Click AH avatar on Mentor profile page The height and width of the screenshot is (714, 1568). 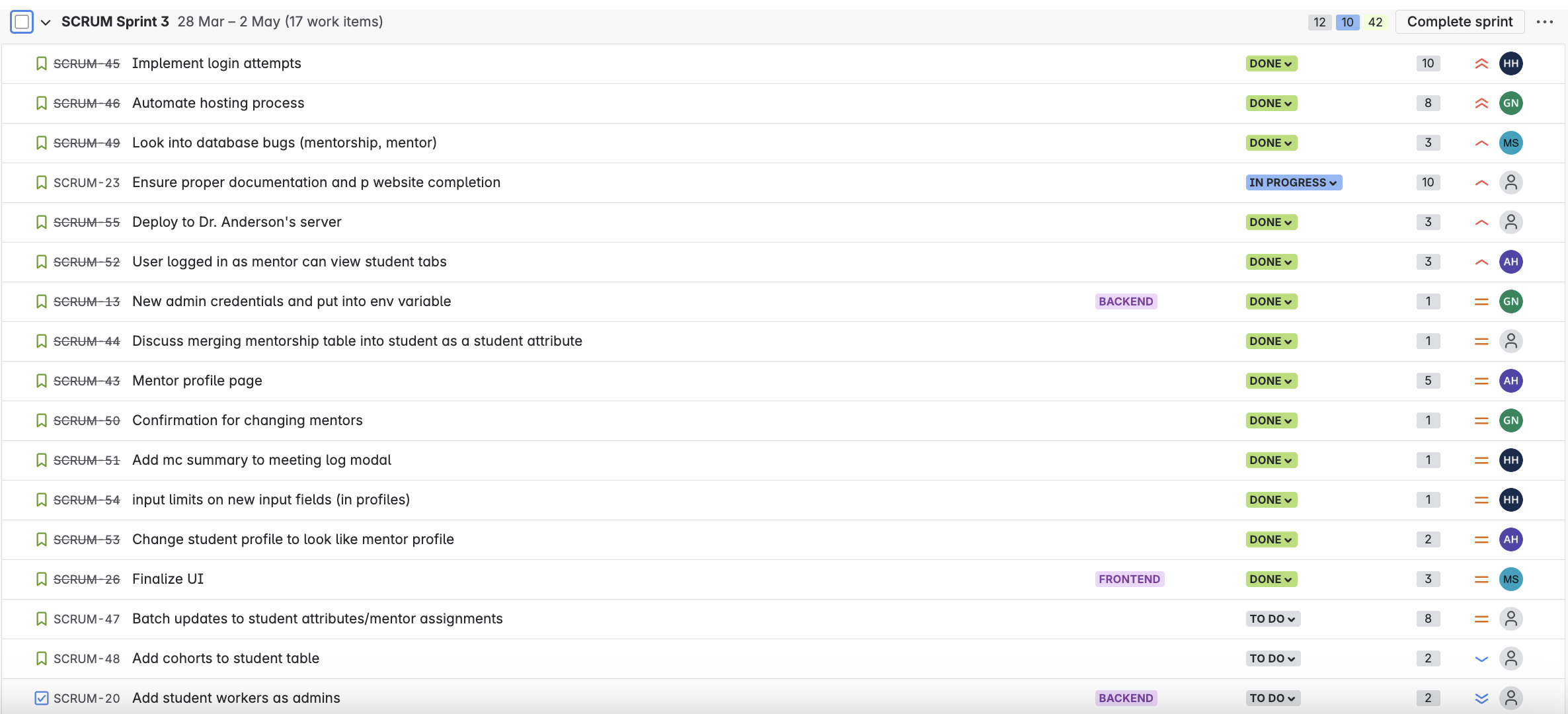1511,381
